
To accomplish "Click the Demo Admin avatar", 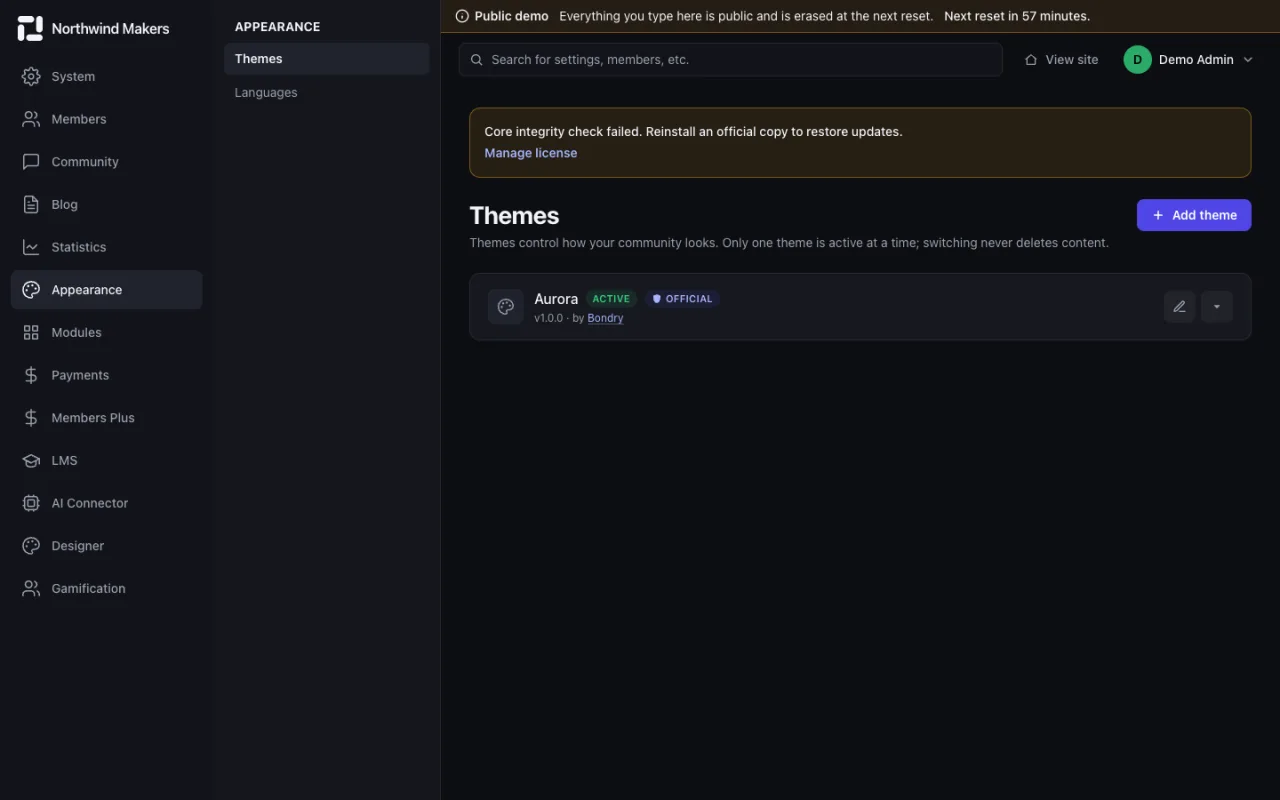I will click(1138, 60).
